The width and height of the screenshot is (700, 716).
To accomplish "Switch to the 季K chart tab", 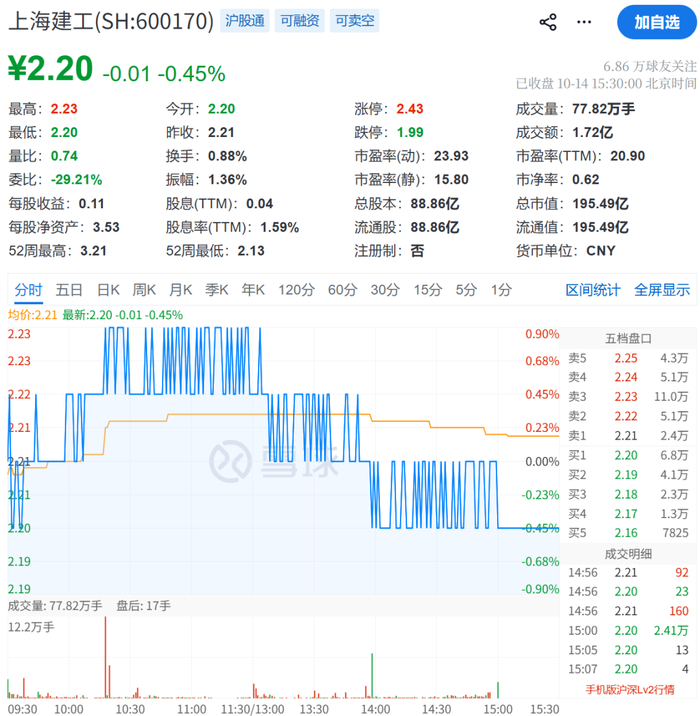I will [x=216, y=290].
